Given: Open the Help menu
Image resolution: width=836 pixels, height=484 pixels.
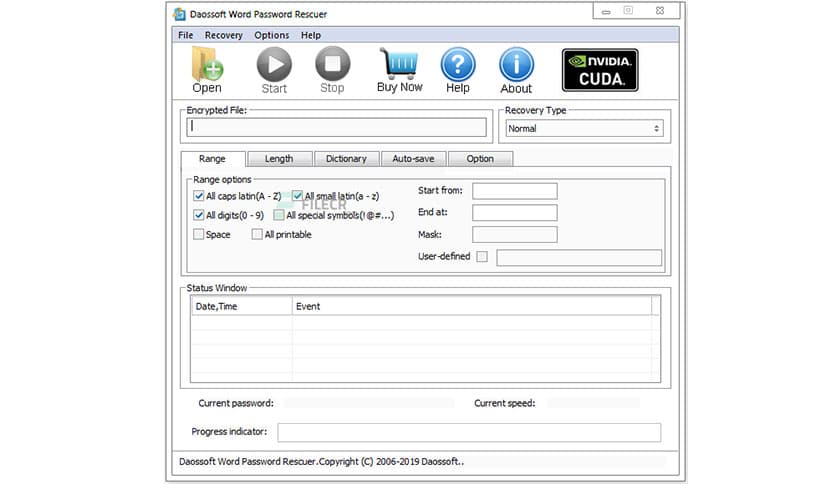Looking at the screenshot, I should (311, 35).
